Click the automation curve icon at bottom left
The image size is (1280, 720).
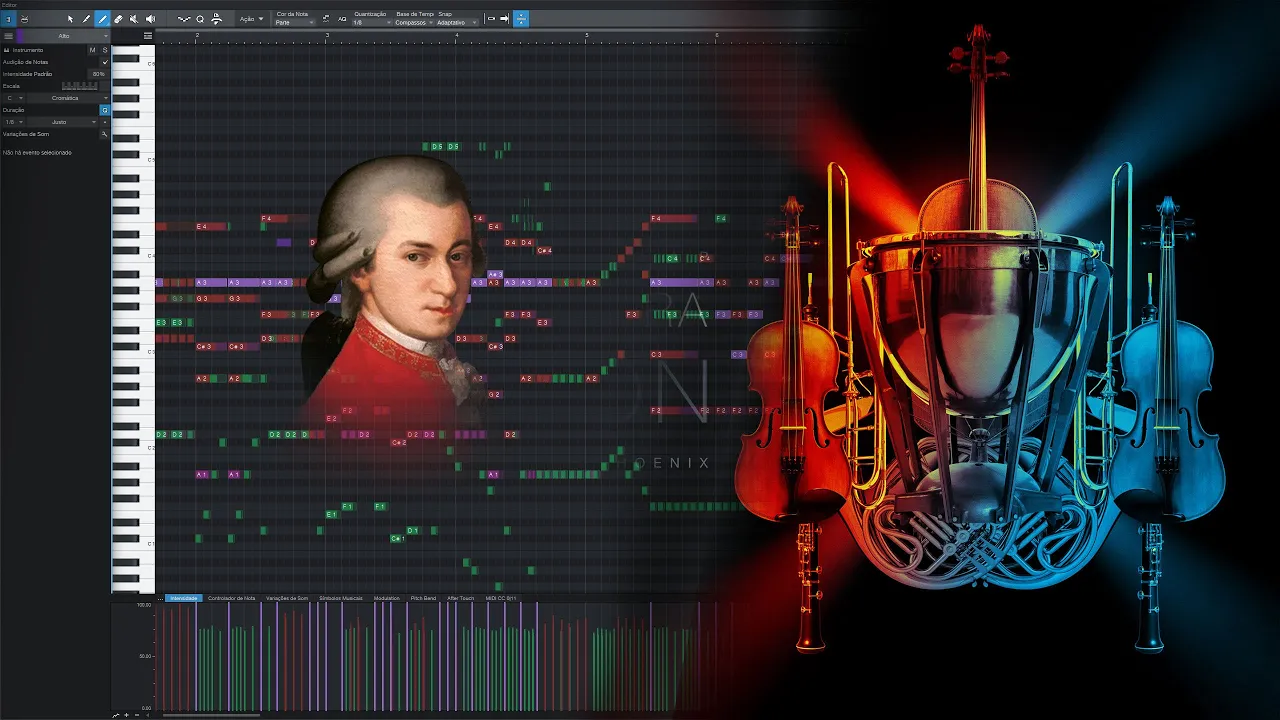(x=116, y=715)
